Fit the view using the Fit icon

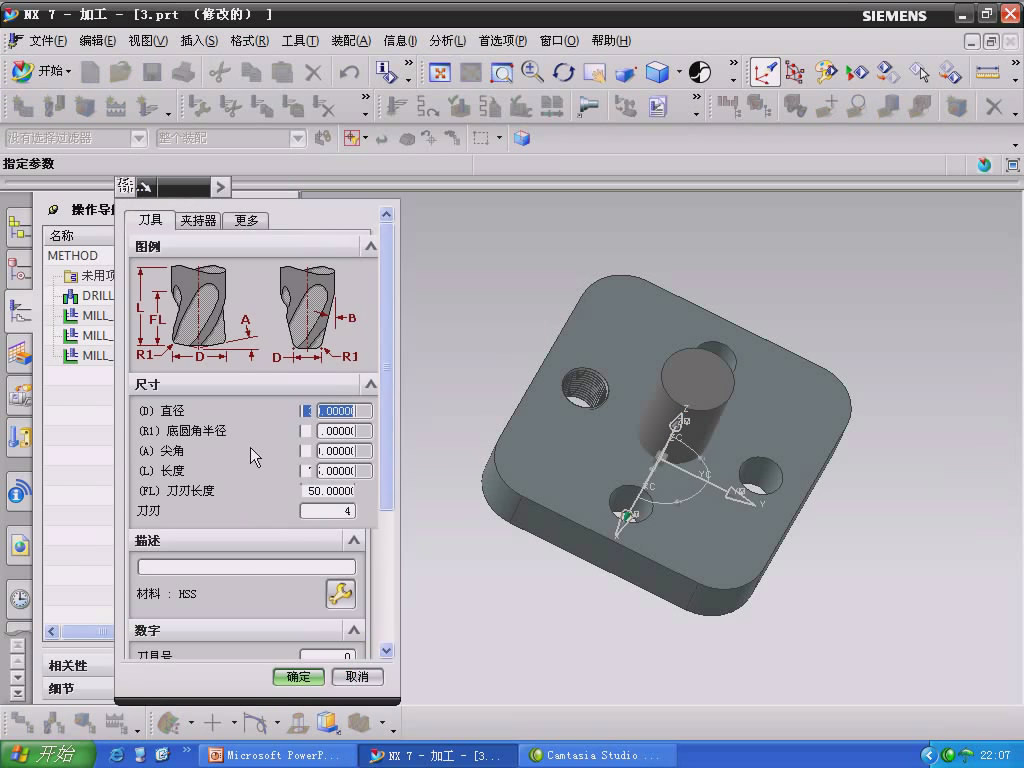pyautogui.click(x=440, y=72)
